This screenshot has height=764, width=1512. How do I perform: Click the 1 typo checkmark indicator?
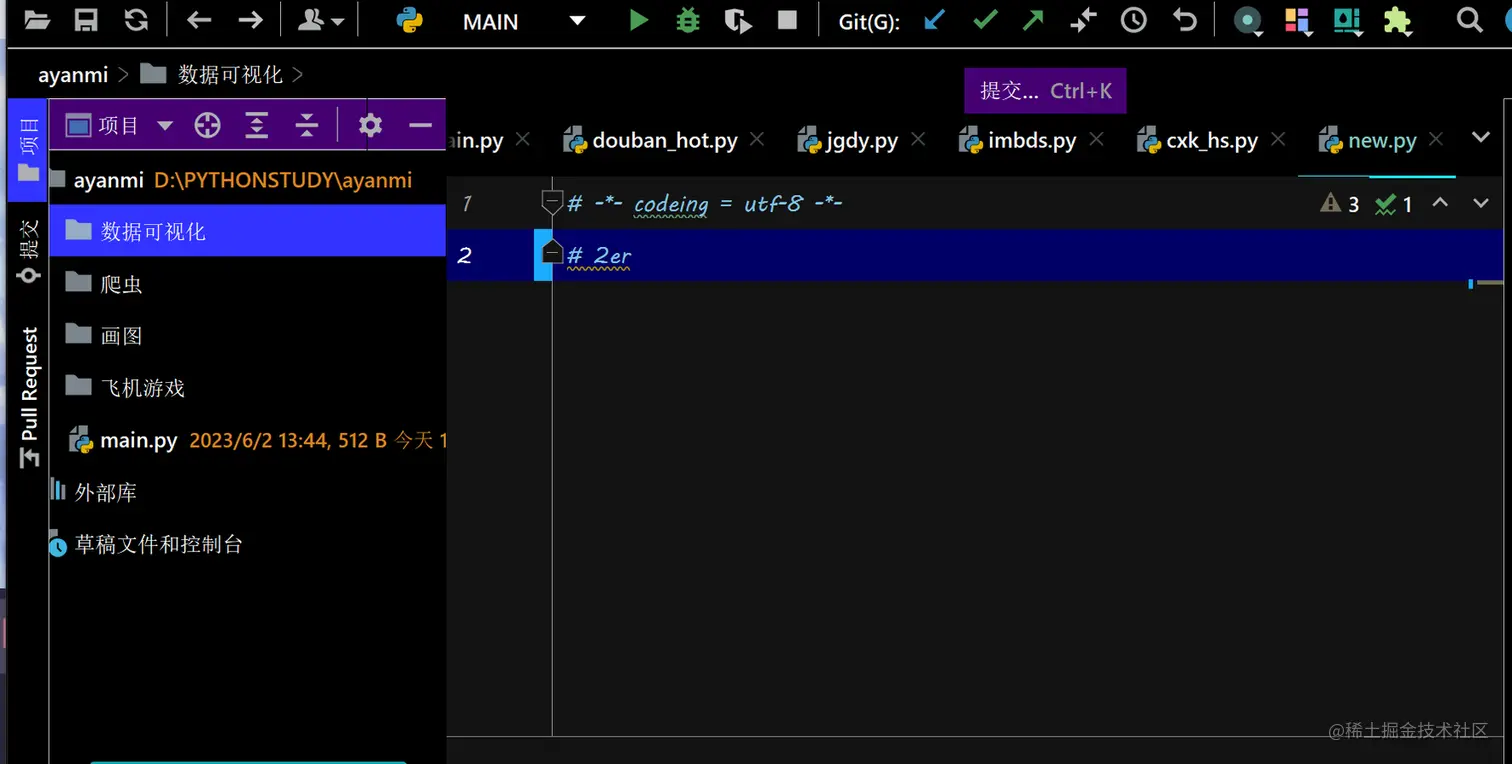[1394, 204]
